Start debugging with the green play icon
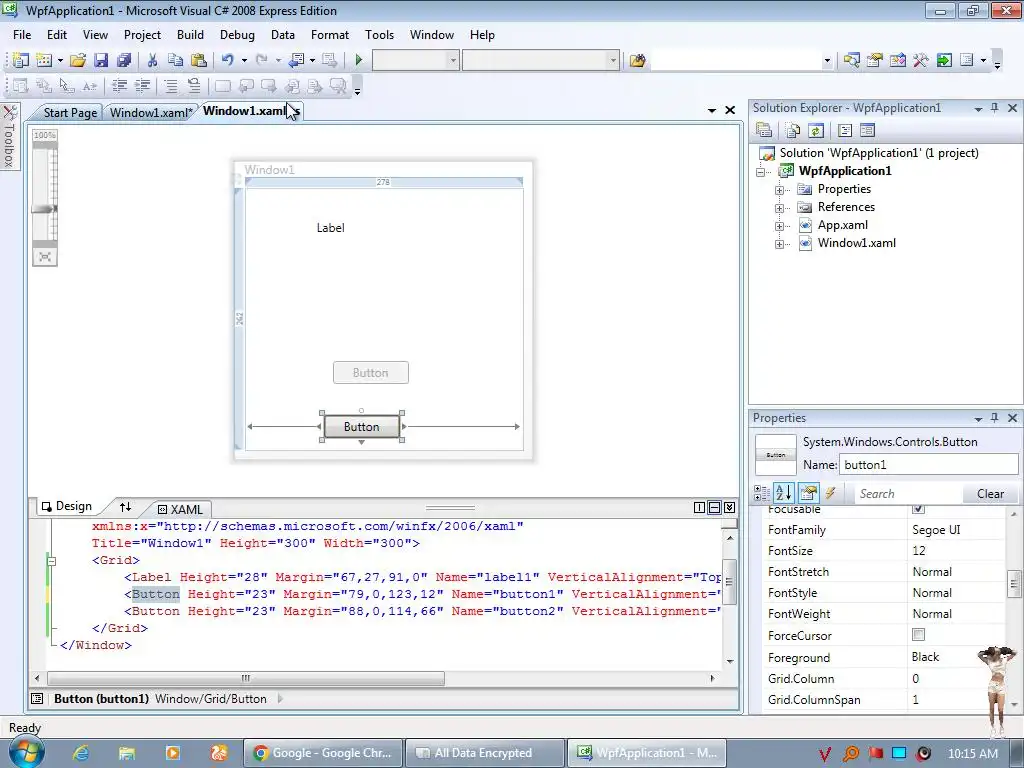This screenshot has height=768, width=1024. click(359, 61)
